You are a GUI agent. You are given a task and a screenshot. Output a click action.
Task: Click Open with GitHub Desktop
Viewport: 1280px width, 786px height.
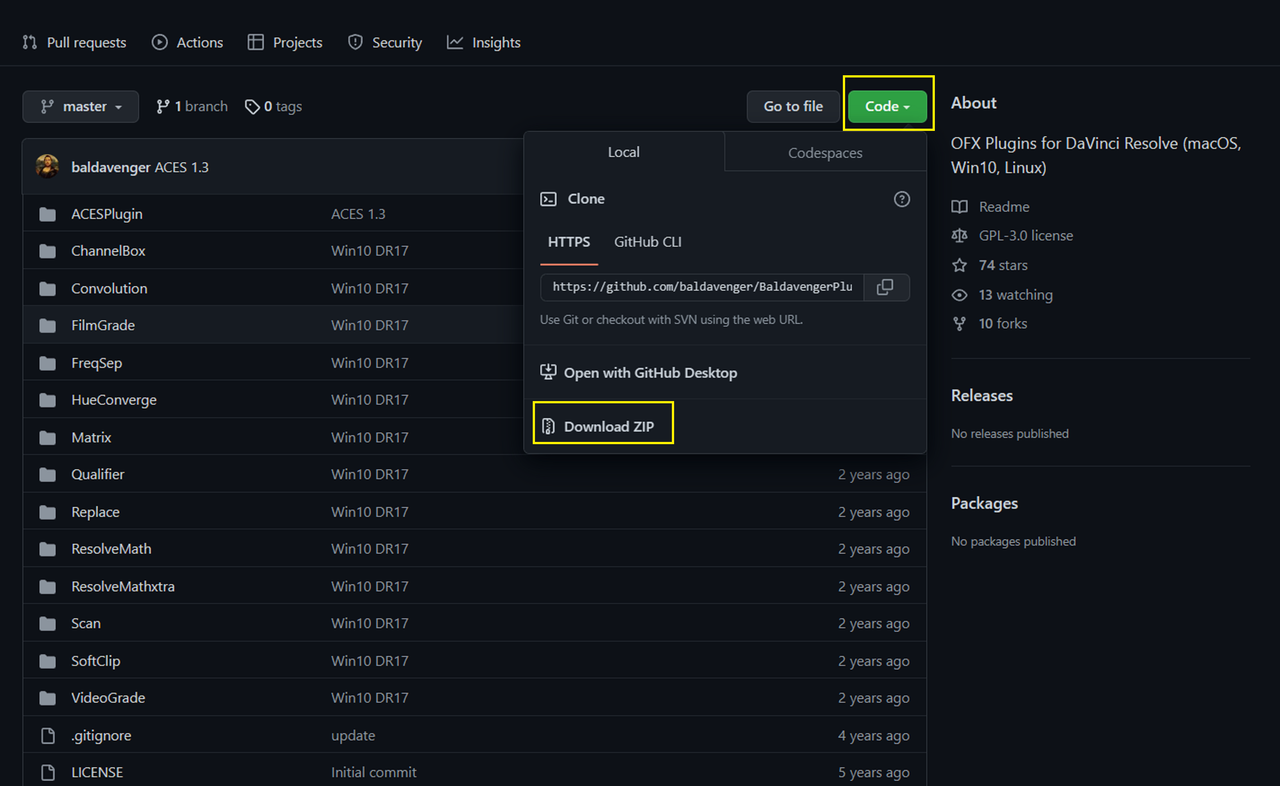(x=640, y=373)
